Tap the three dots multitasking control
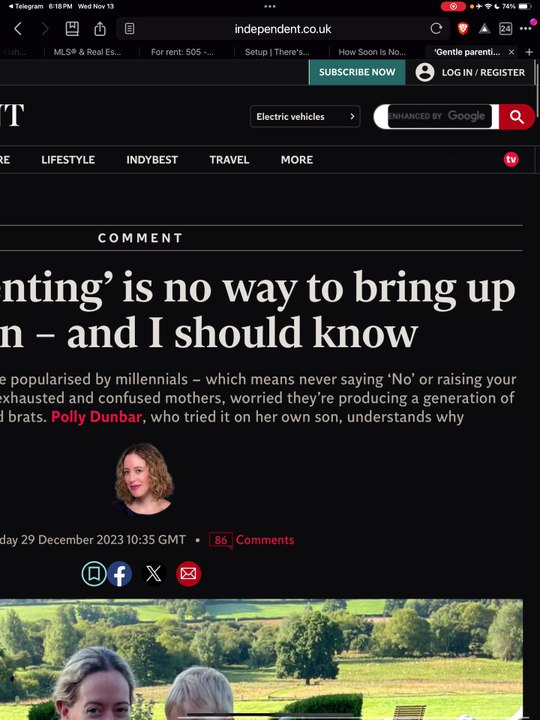 pyautogui.click(x=270, y=6)
